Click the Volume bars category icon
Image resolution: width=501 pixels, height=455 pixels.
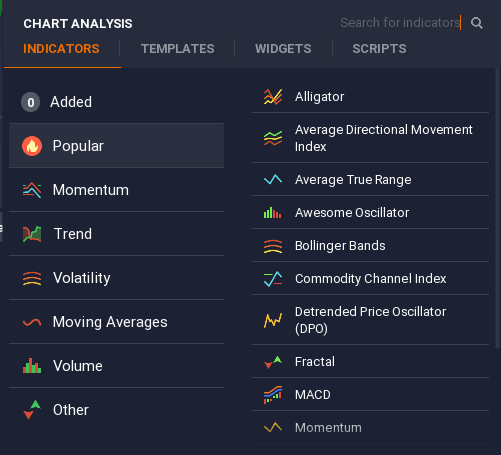point(32,366)
